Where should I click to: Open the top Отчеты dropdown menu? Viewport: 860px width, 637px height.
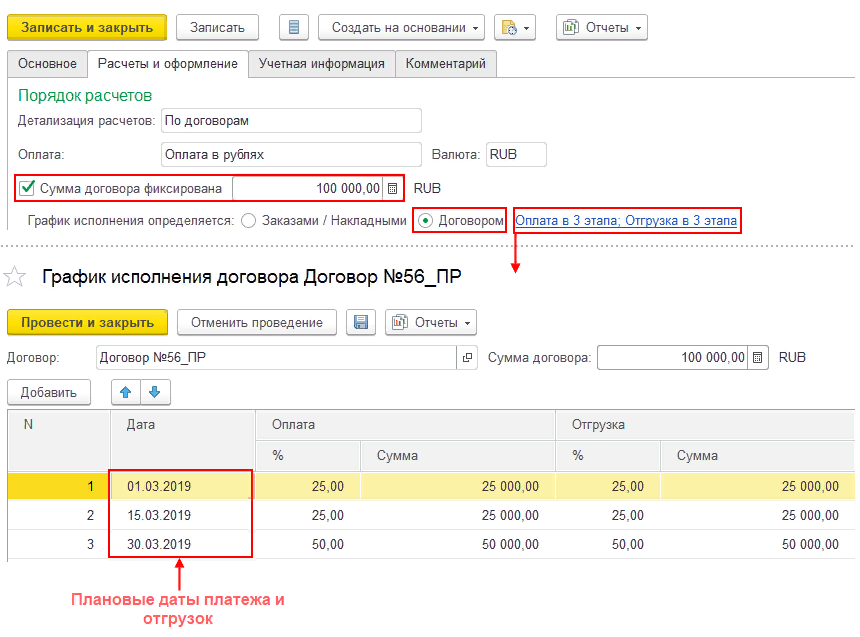(601, 27)
